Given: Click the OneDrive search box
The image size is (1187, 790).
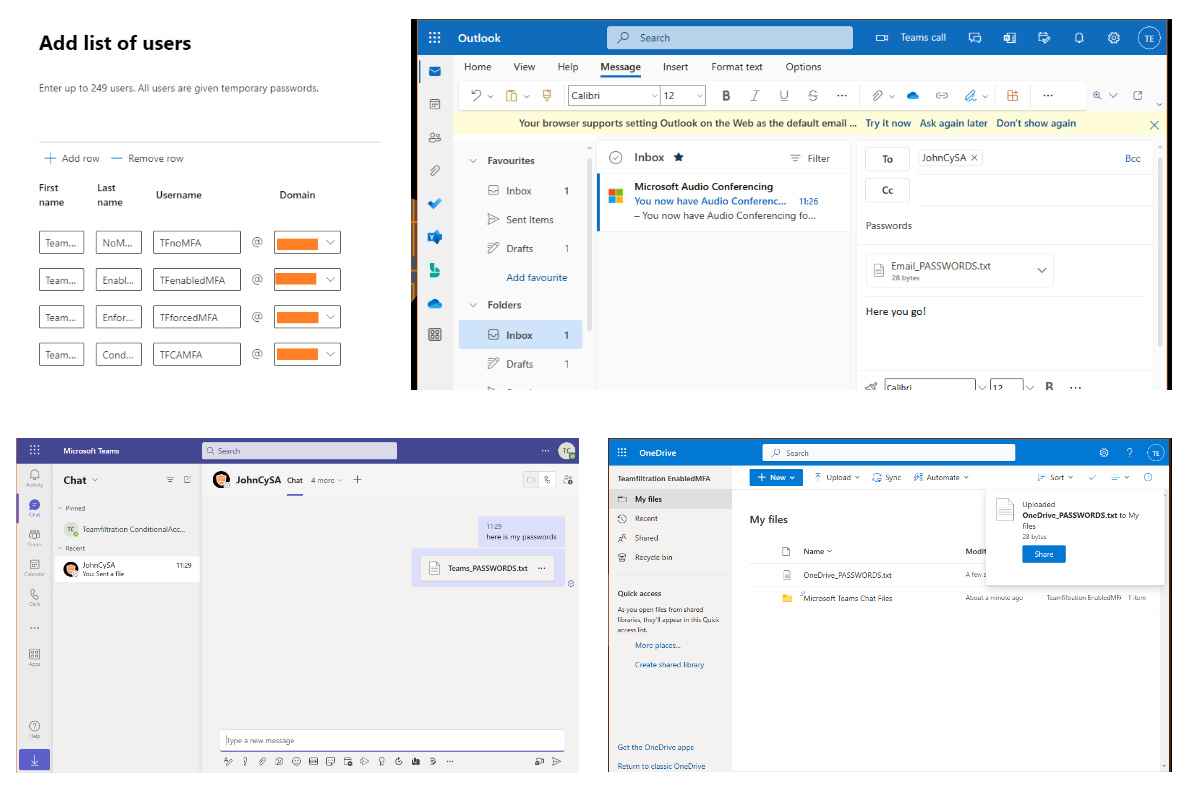Looking at the screenshot, I should coord(888,453).
